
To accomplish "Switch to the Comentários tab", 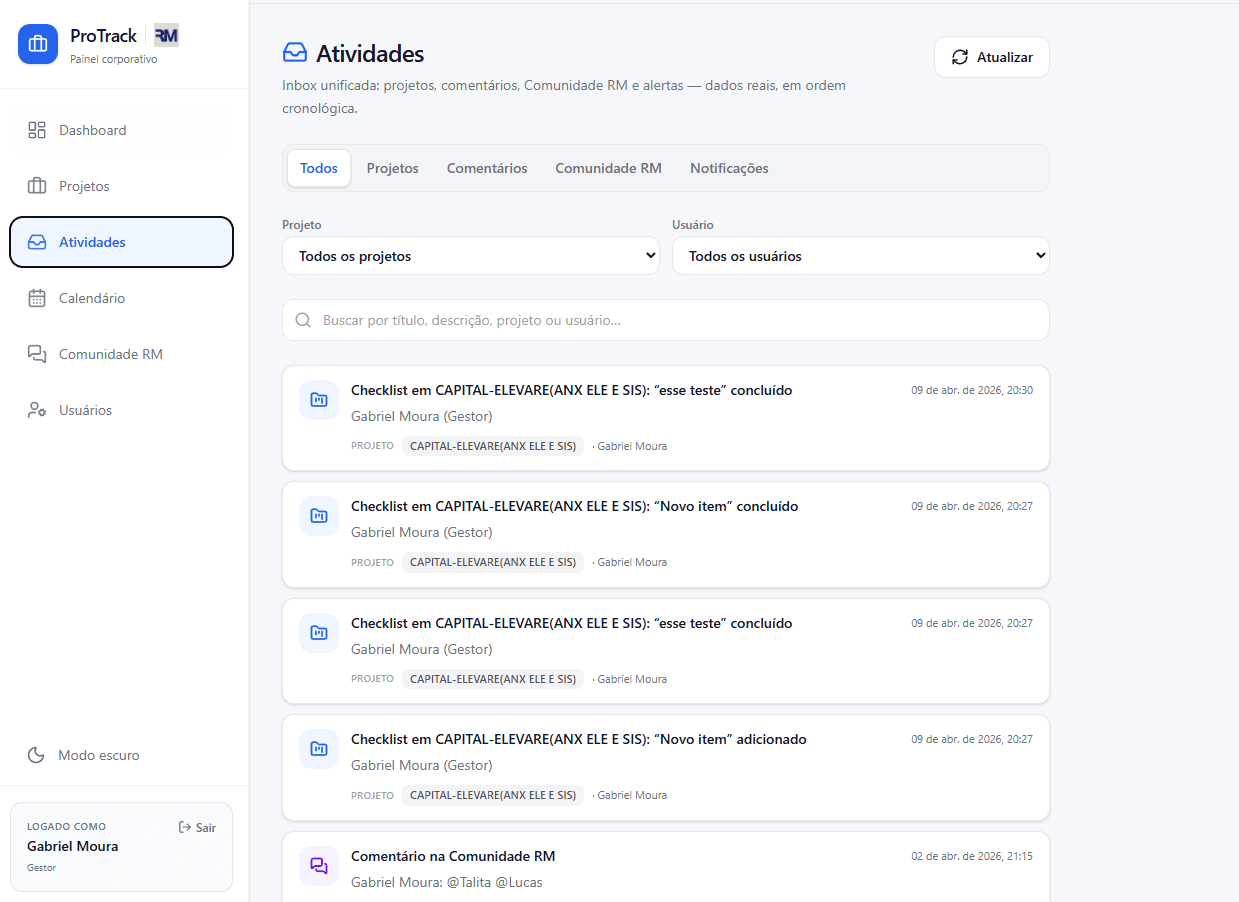I will point(487,168).
